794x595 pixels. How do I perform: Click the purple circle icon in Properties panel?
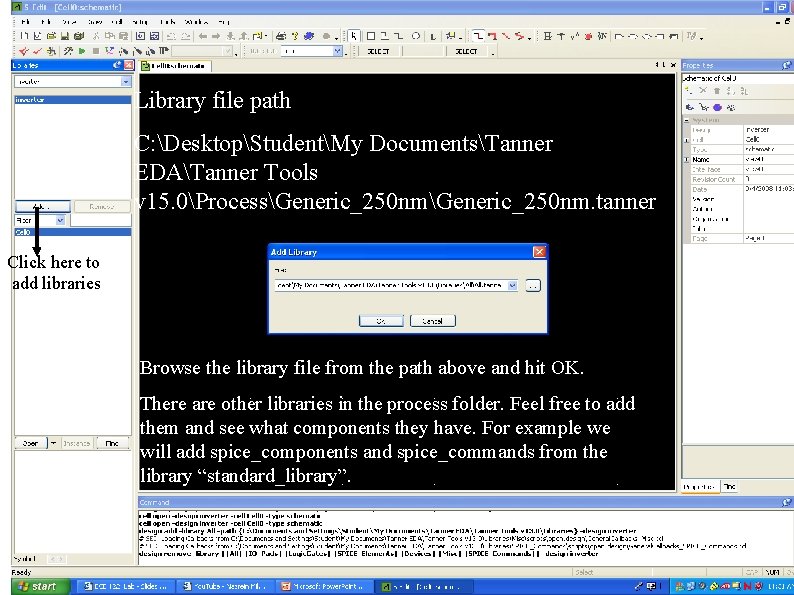click(x=717, y=107)
